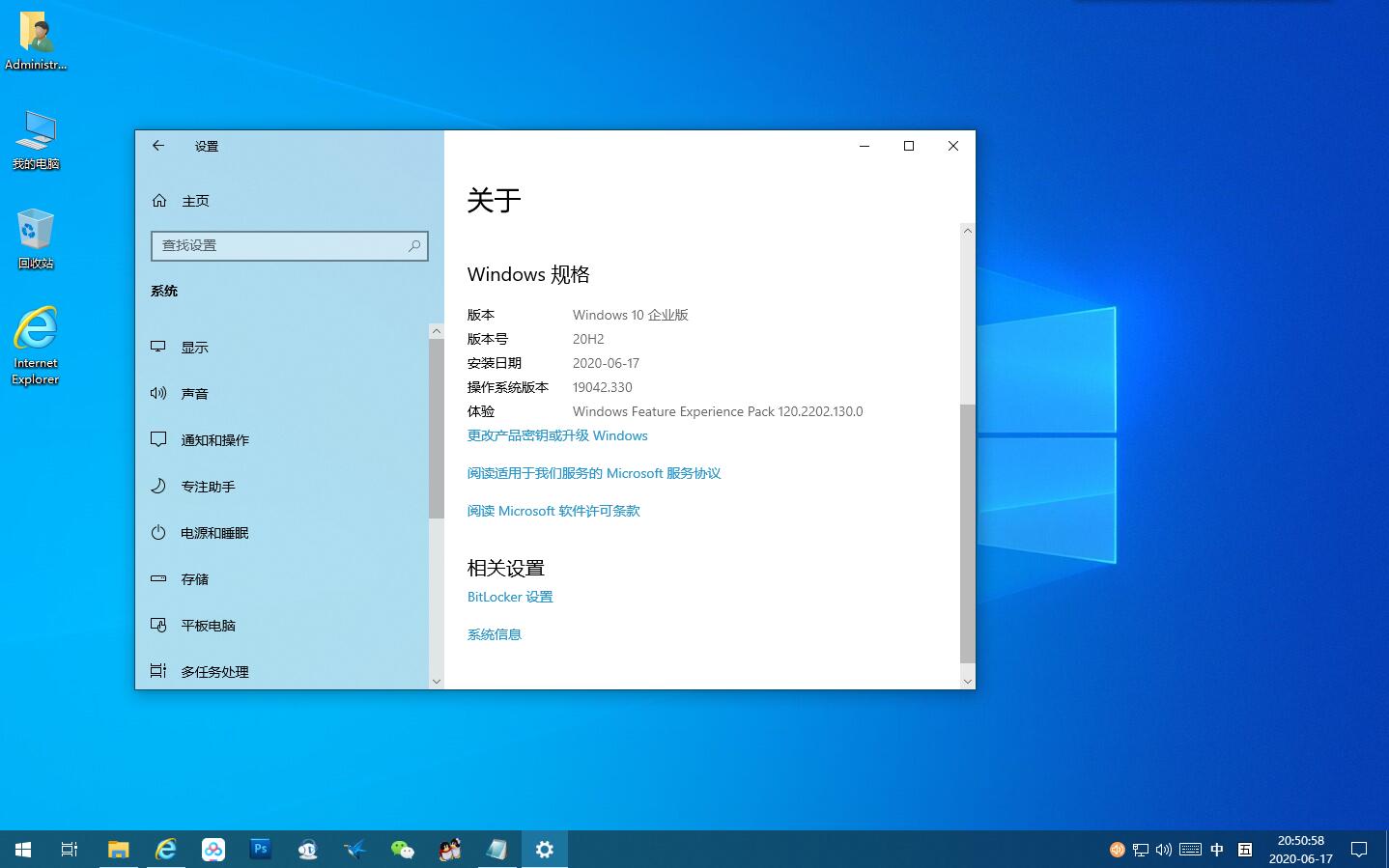
Task: Open the headset customer-service taskbar app
Action: pos(308,850)
